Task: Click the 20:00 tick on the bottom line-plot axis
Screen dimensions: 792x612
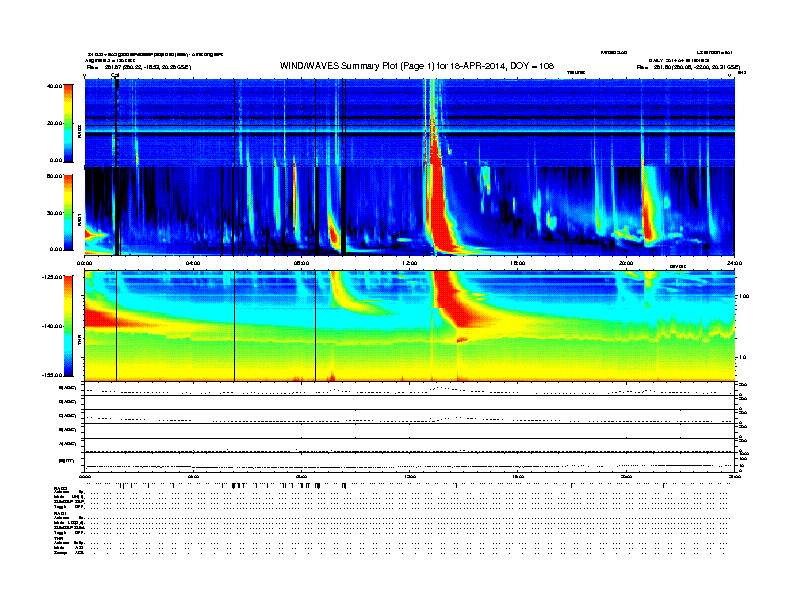Action: tap(626, 477)
